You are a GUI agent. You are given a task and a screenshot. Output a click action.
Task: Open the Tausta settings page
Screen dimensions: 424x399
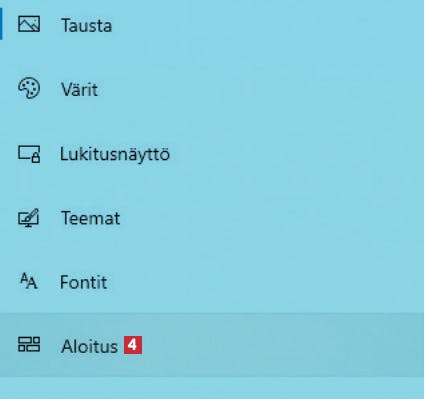click(212, 25)
